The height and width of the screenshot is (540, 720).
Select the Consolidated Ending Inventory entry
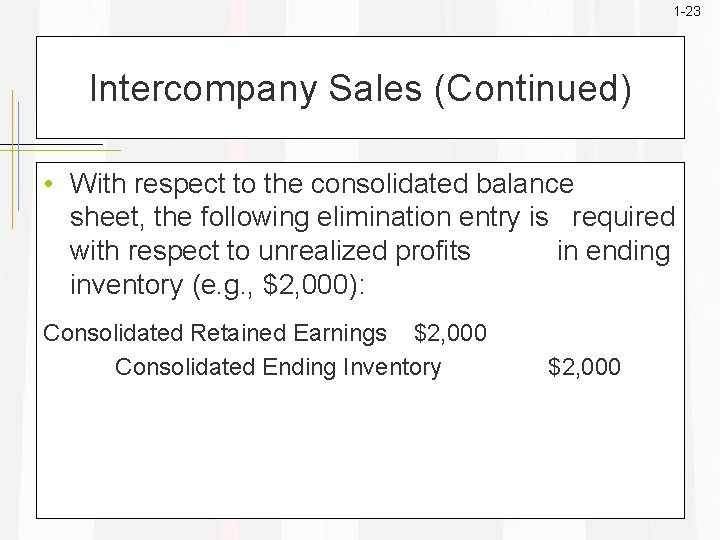pos(278,367)
